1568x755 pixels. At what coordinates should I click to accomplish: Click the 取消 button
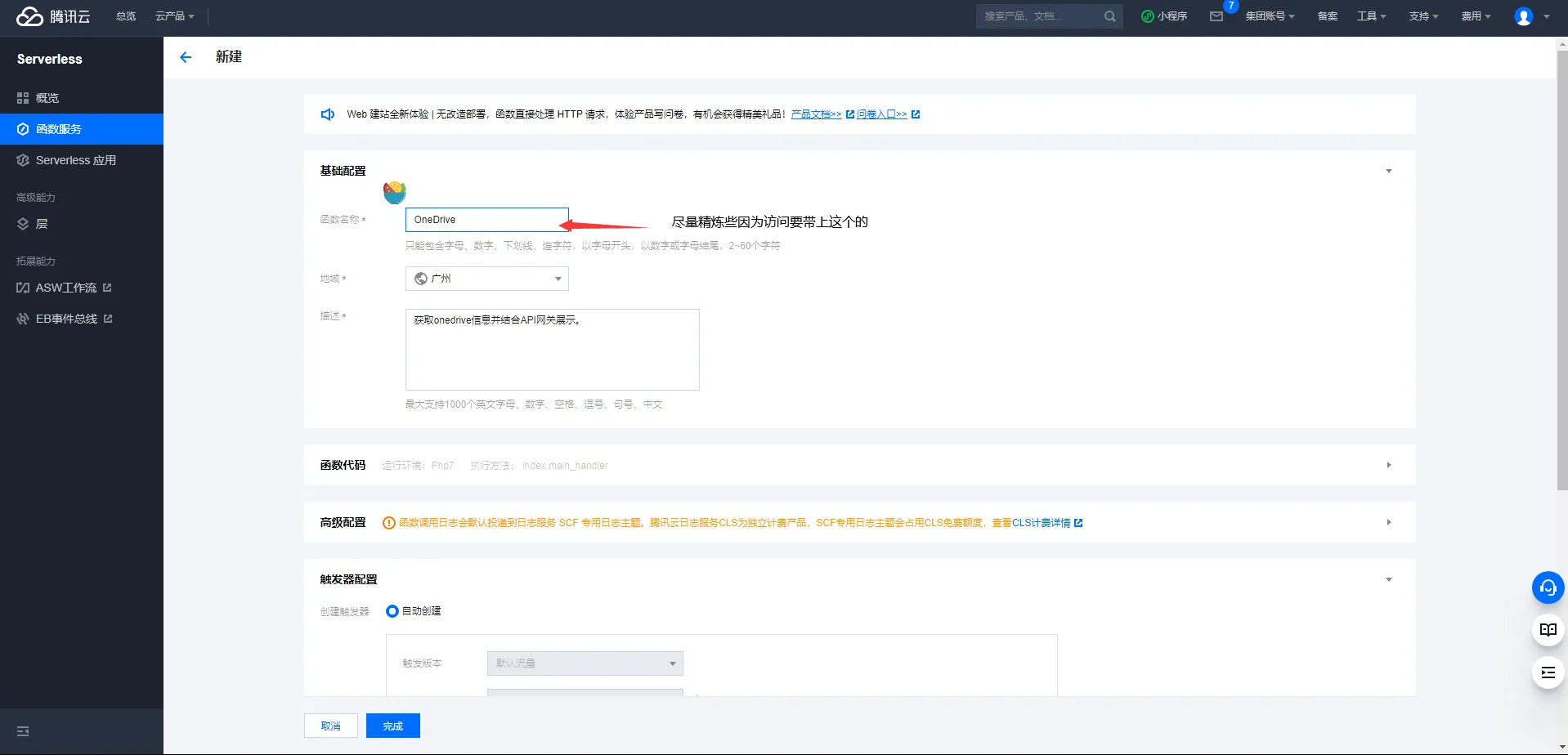[x=330, y=726]
